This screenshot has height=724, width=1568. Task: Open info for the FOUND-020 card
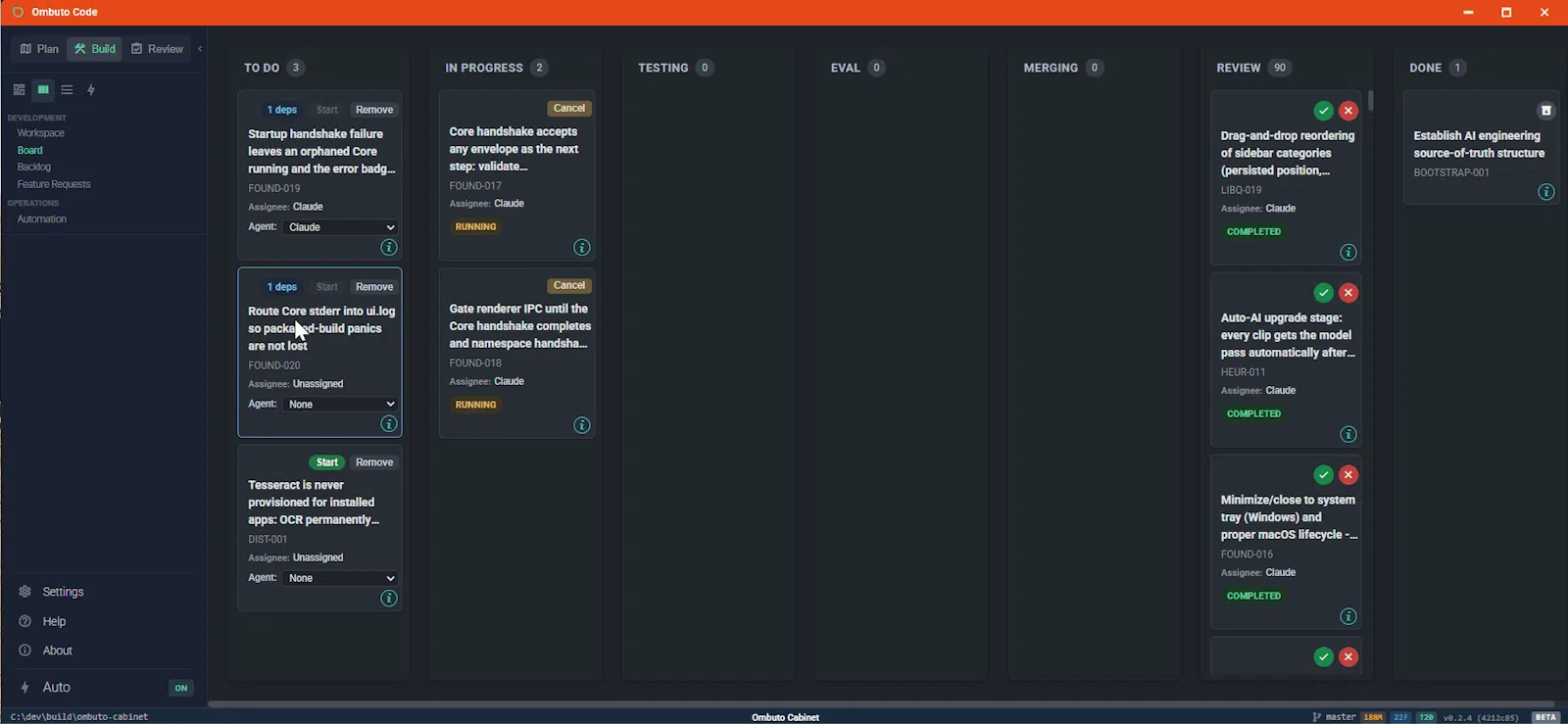389,424
